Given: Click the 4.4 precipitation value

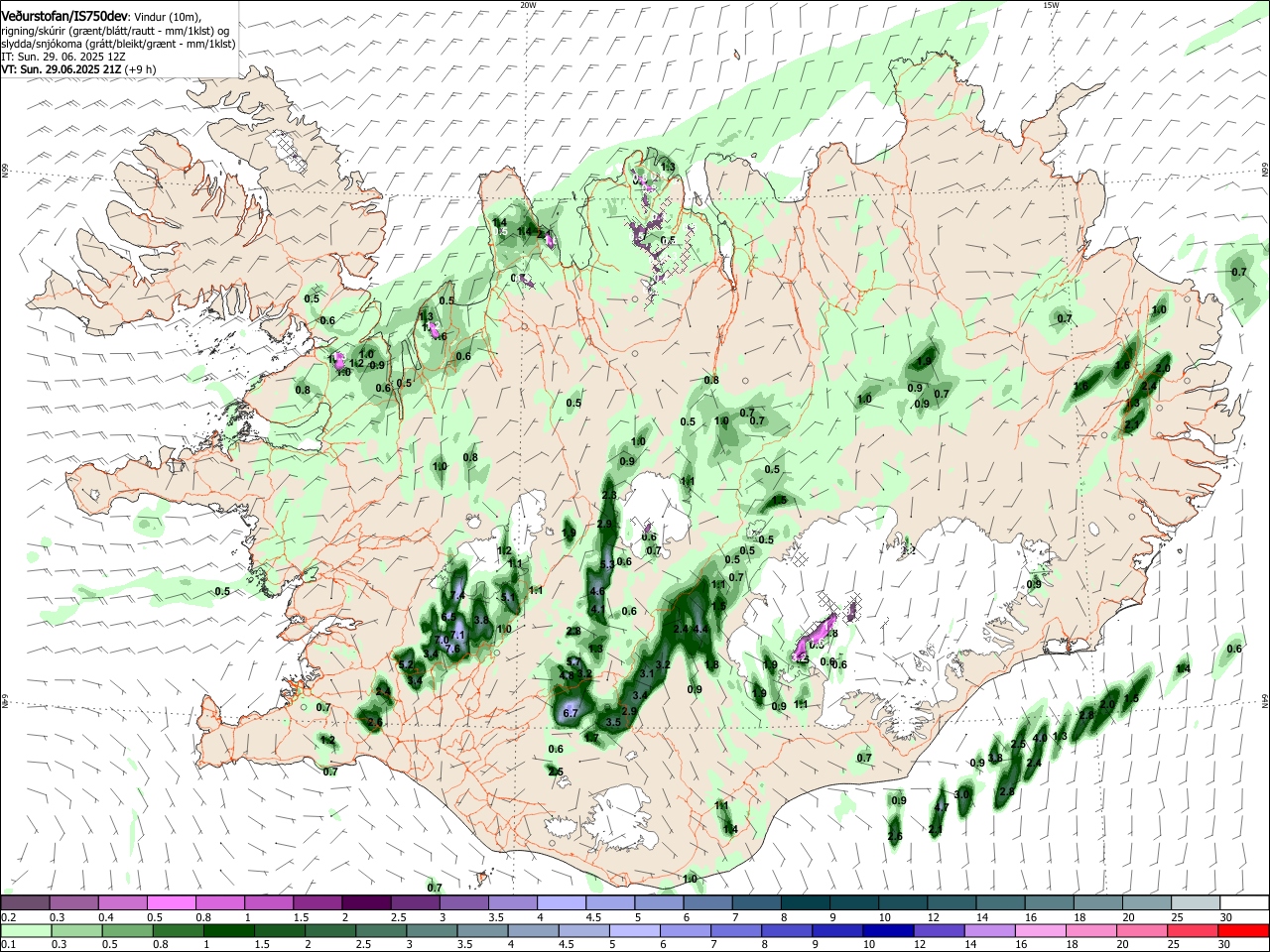Looking at the screenshot, I should 700,629.
